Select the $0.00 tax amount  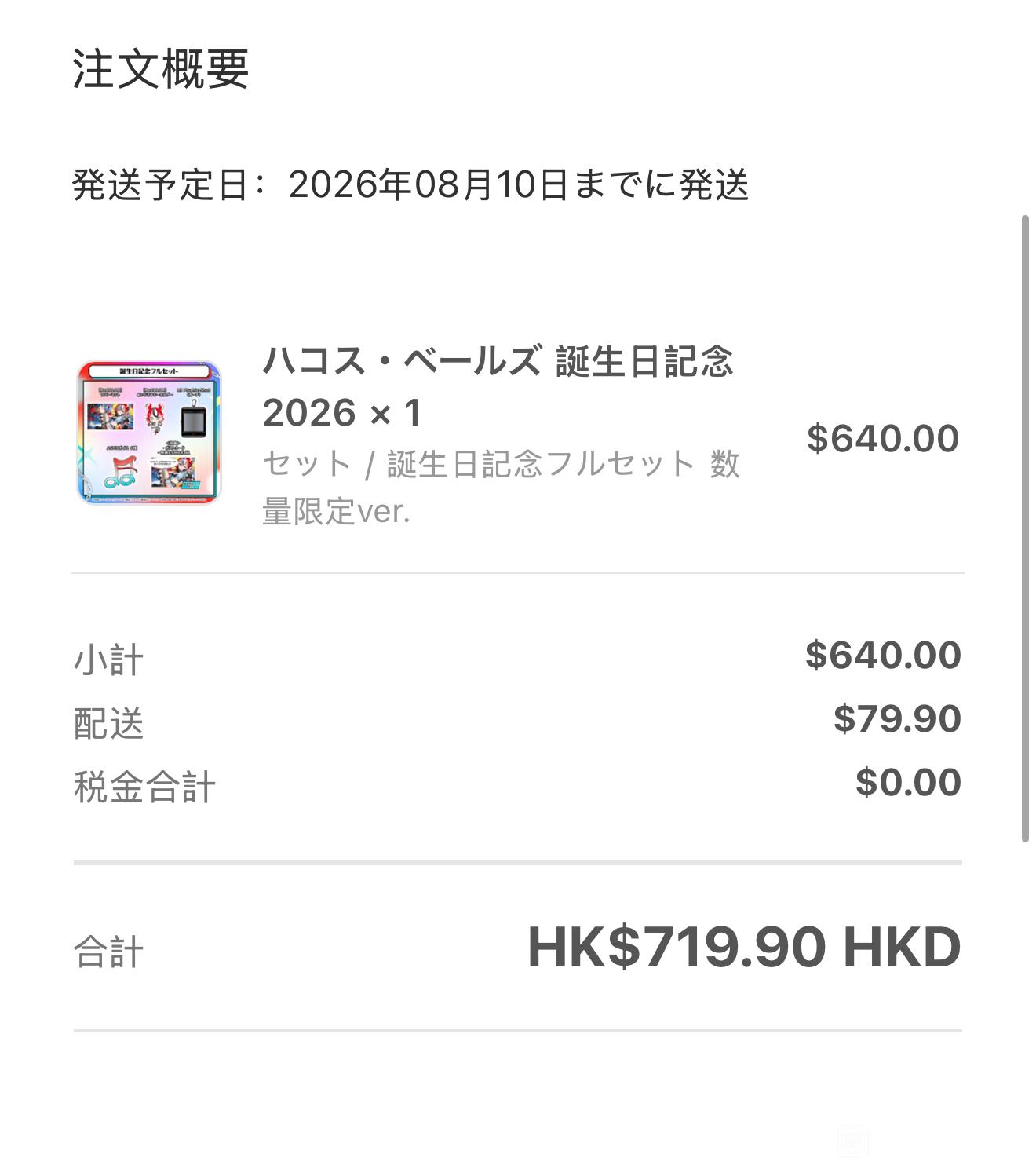tap(907, 782)
